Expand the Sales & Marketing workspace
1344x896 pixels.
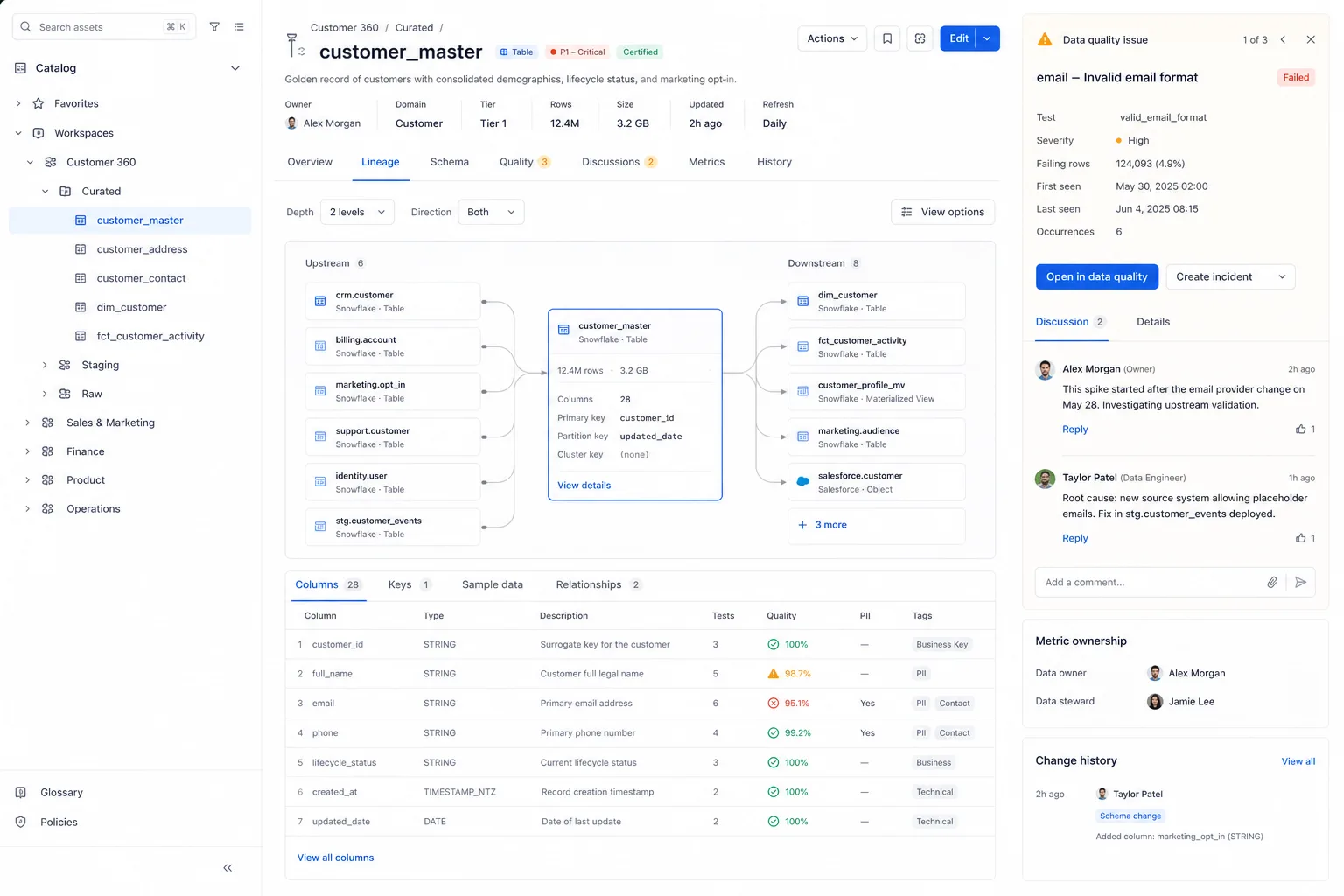tap(27, 423)
